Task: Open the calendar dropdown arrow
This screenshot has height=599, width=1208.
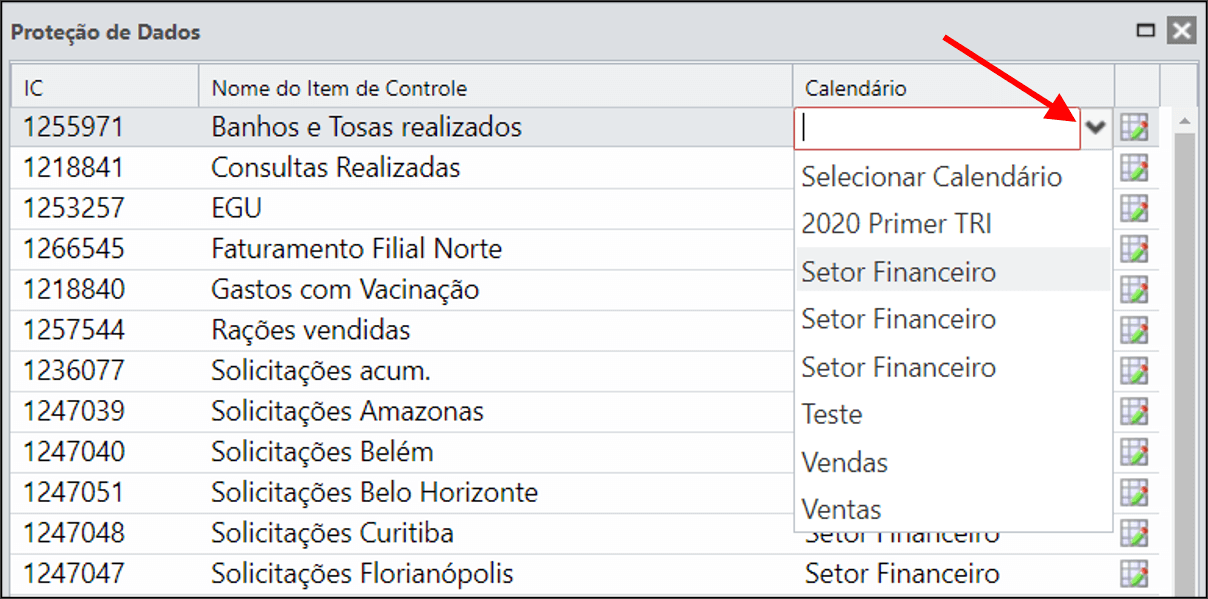Action: coord(1097,128)
